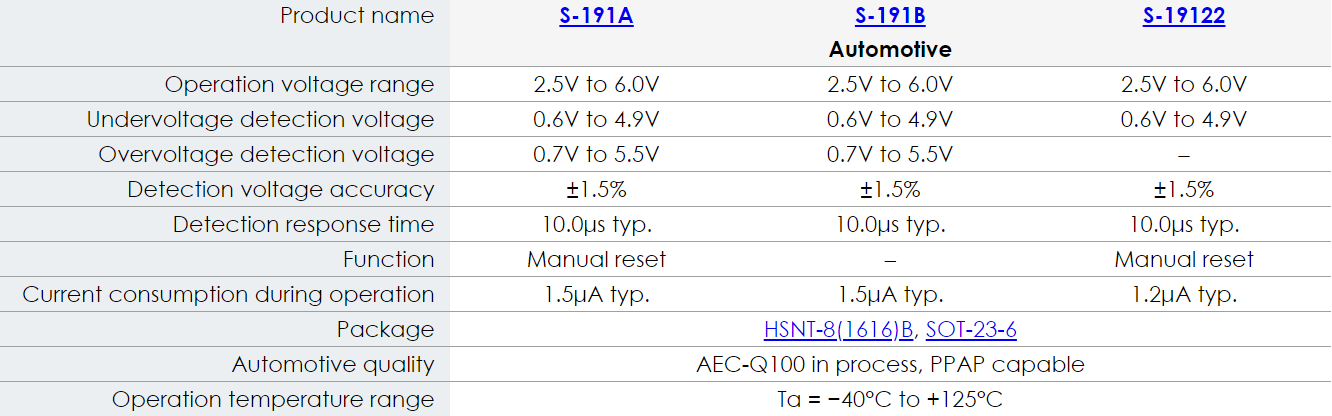Follow the SOT-23-6 package link
The width and height of the screenshot is (1332, 416).
971,330
